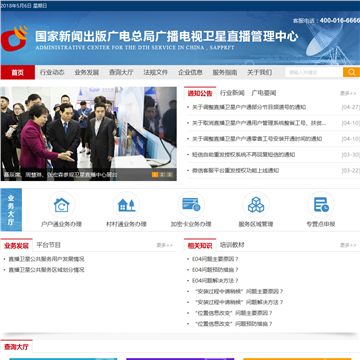Click the carousel caption about 卫星直播中心

[60, 174]
